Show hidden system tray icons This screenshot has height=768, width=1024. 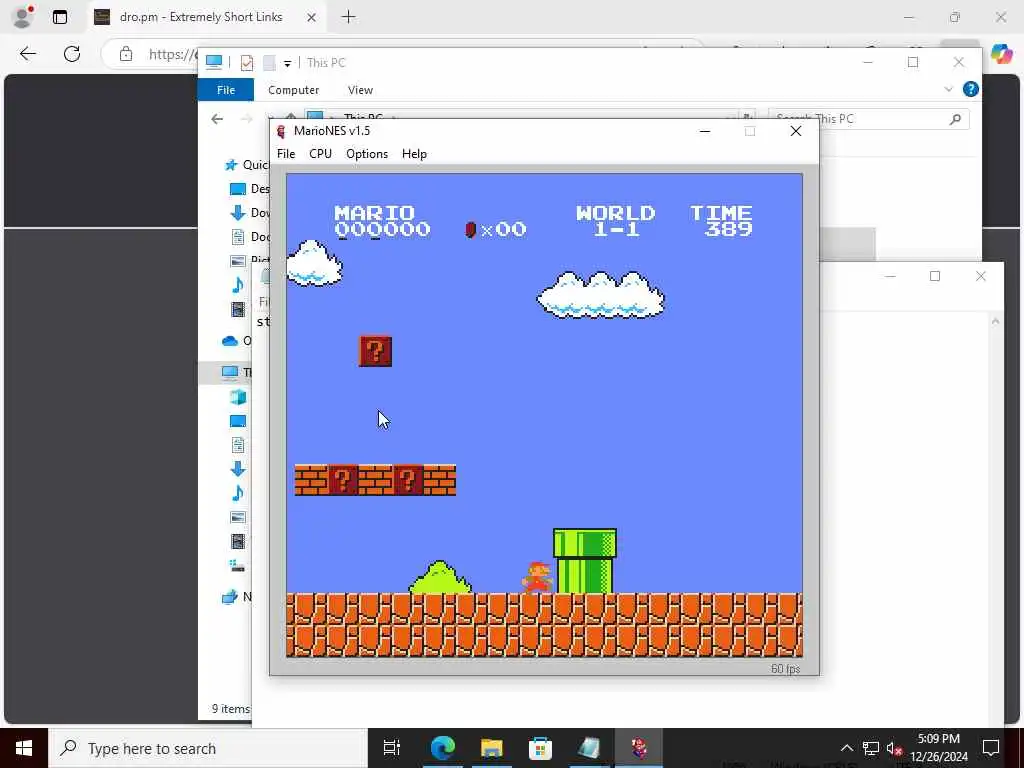(x=846, y=748)
